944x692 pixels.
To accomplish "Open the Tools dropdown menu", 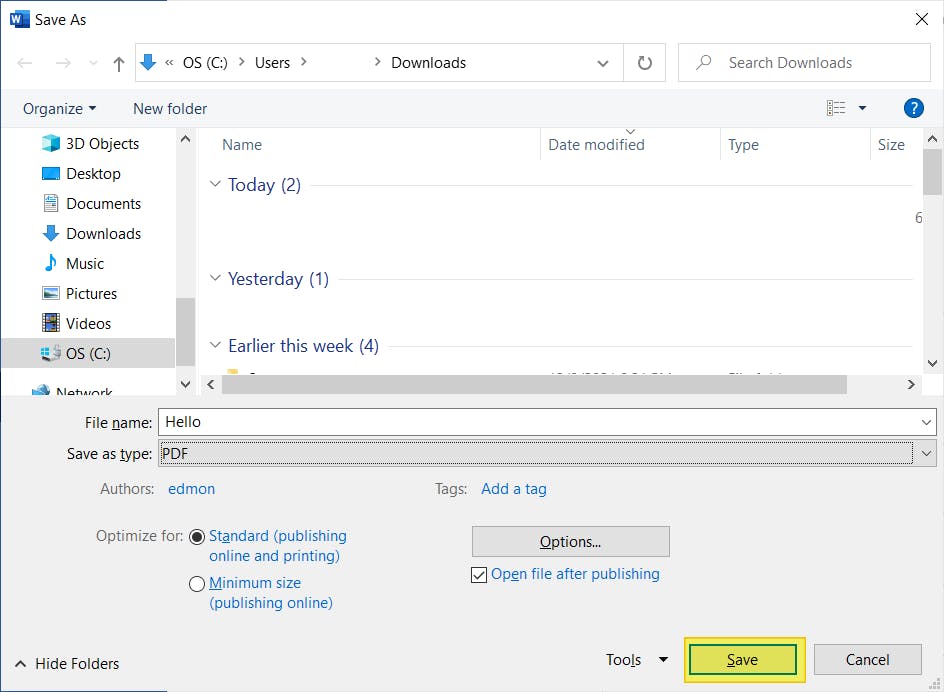I will [x=636, y=660].
